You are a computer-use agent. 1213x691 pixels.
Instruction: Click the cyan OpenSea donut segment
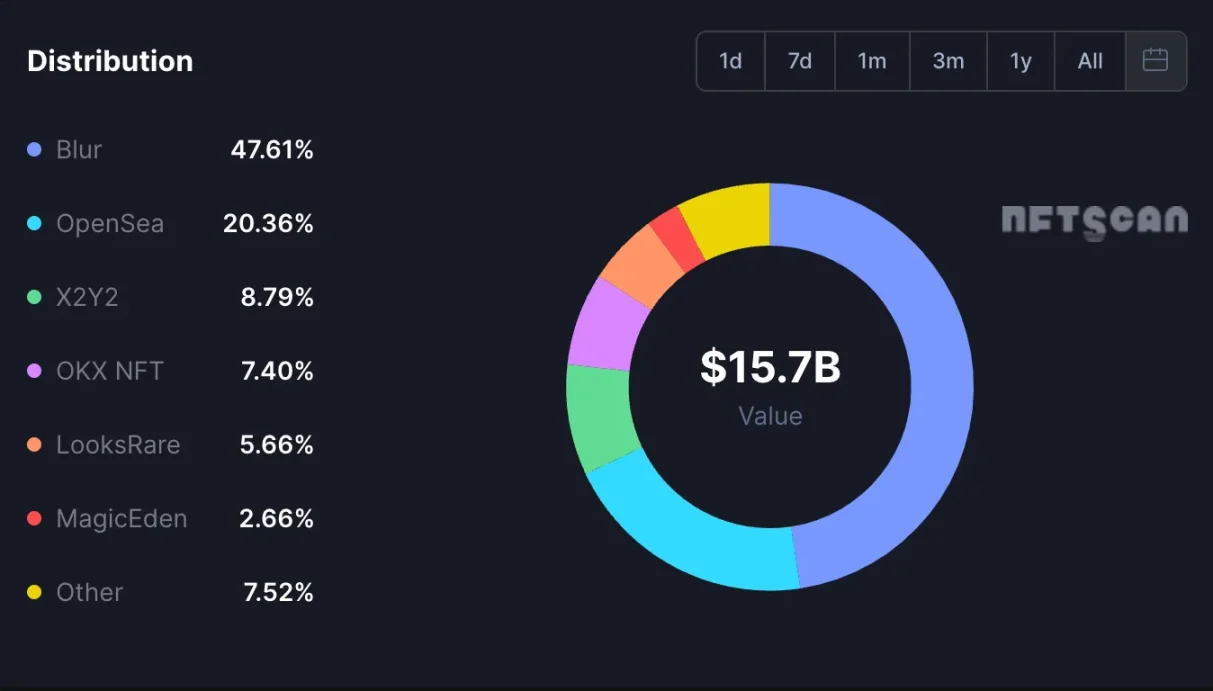click(700, 538)
